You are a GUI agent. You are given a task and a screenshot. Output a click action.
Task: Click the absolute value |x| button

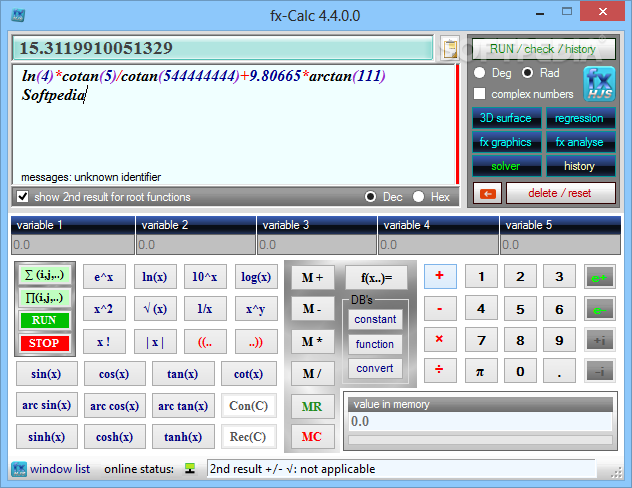pyautogui.click(x=155, y=342)
